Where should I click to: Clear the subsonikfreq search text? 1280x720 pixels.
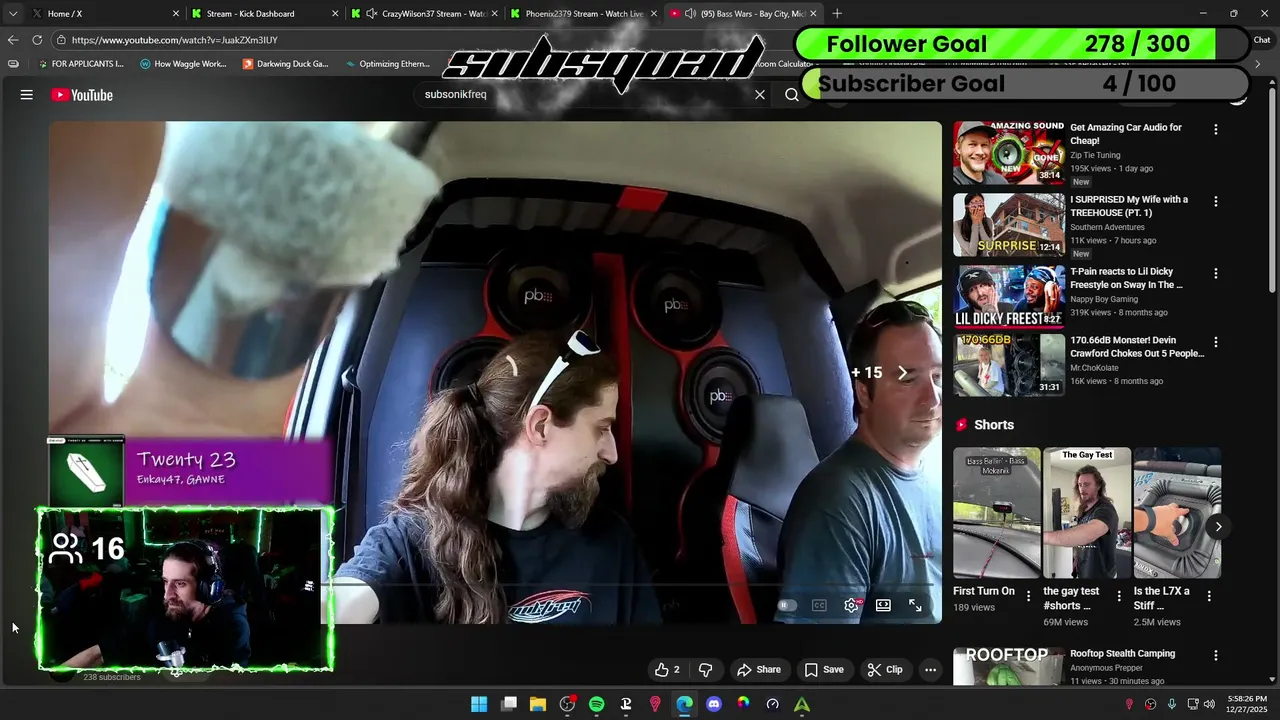(x=760, y=95)
